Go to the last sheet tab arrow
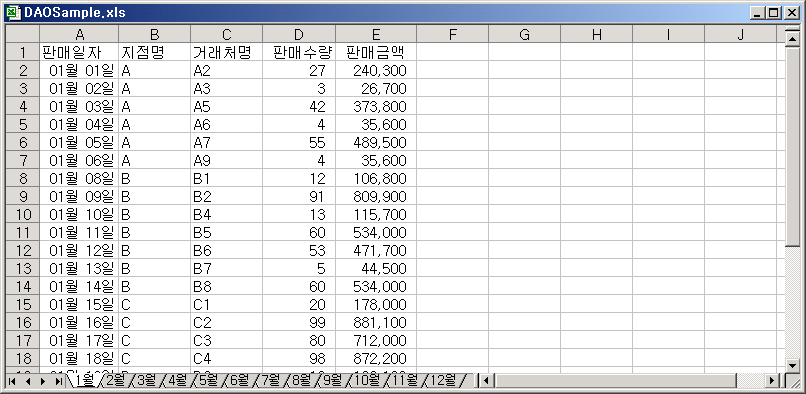Image resolution: width=806 pixels, height=394 pixels. pos(59,381)
